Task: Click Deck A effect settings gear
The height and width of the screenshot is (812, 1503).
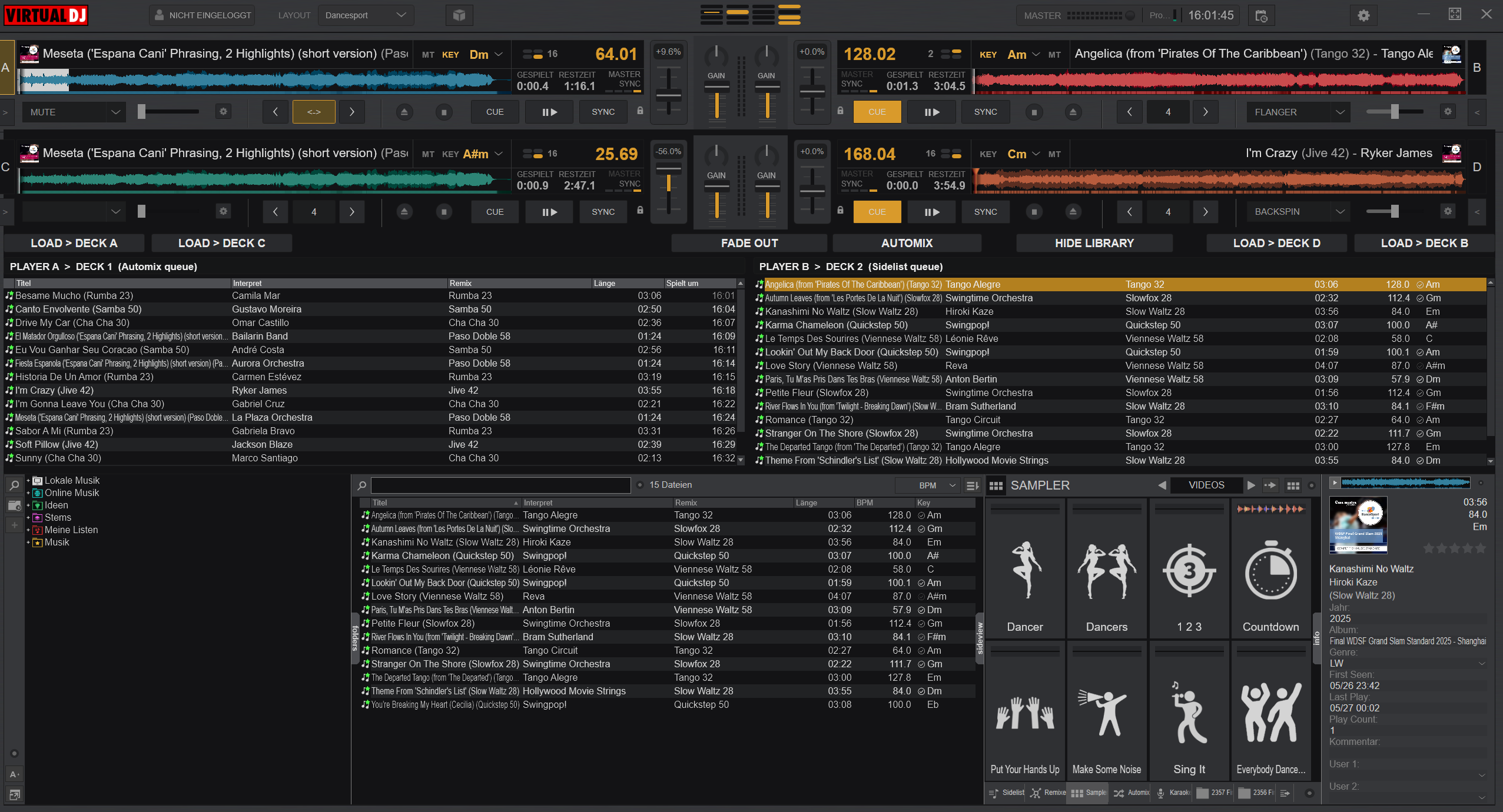Action: tap(223, 111)
